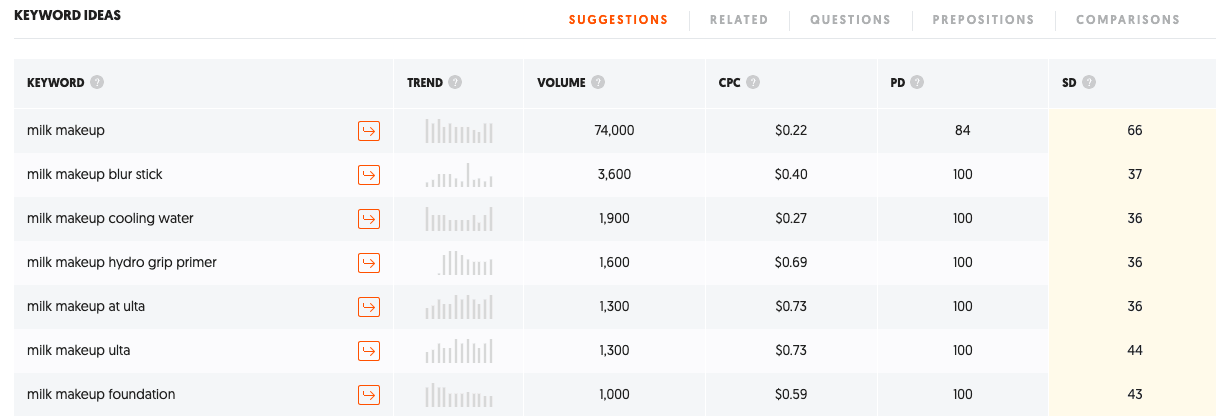
Task: Open arrow icon for milk makeup at ulta
Action: [x=369, y=307]
